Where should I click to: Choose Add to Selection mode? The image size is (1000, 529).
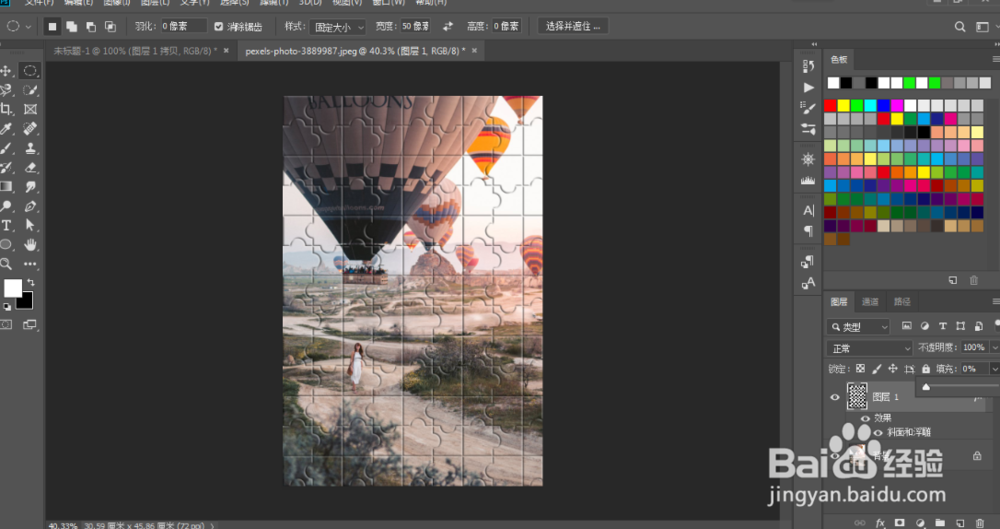tap(71, 26)
